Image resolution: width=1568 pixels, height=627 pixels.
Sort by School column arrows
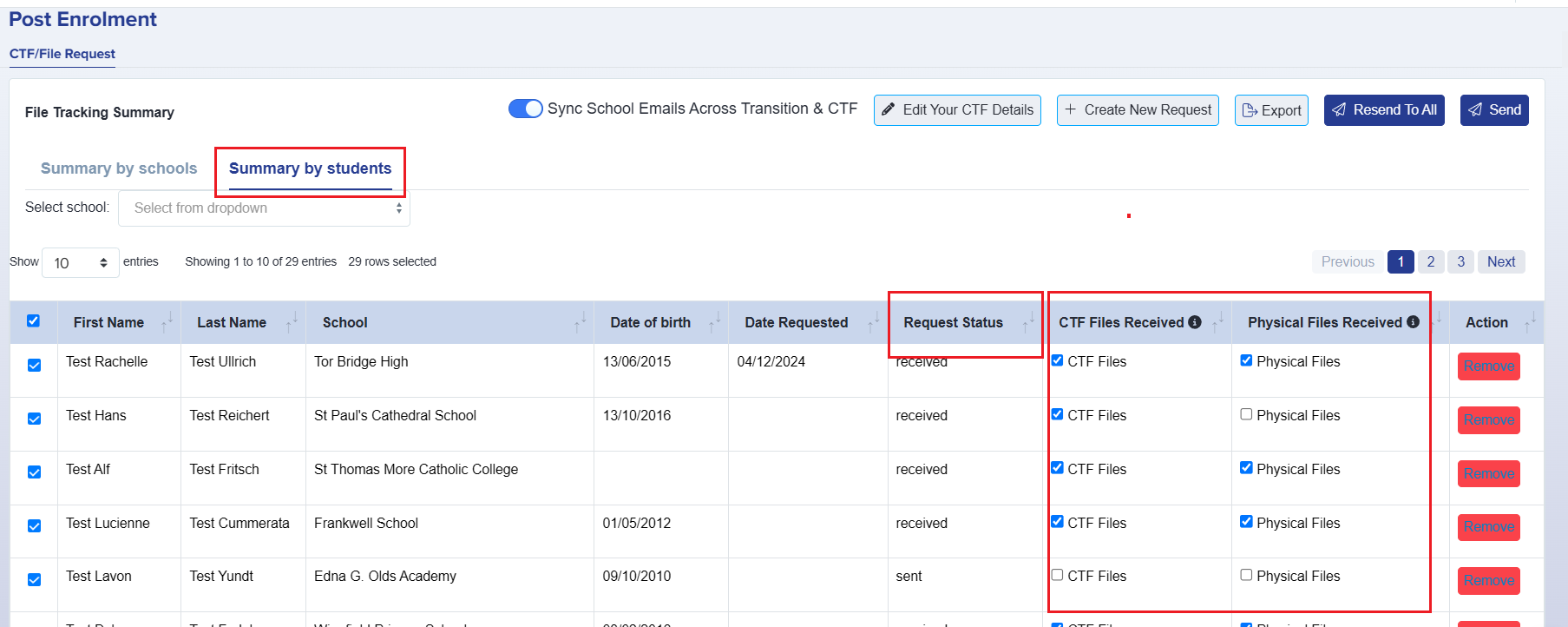coord(580,322)
